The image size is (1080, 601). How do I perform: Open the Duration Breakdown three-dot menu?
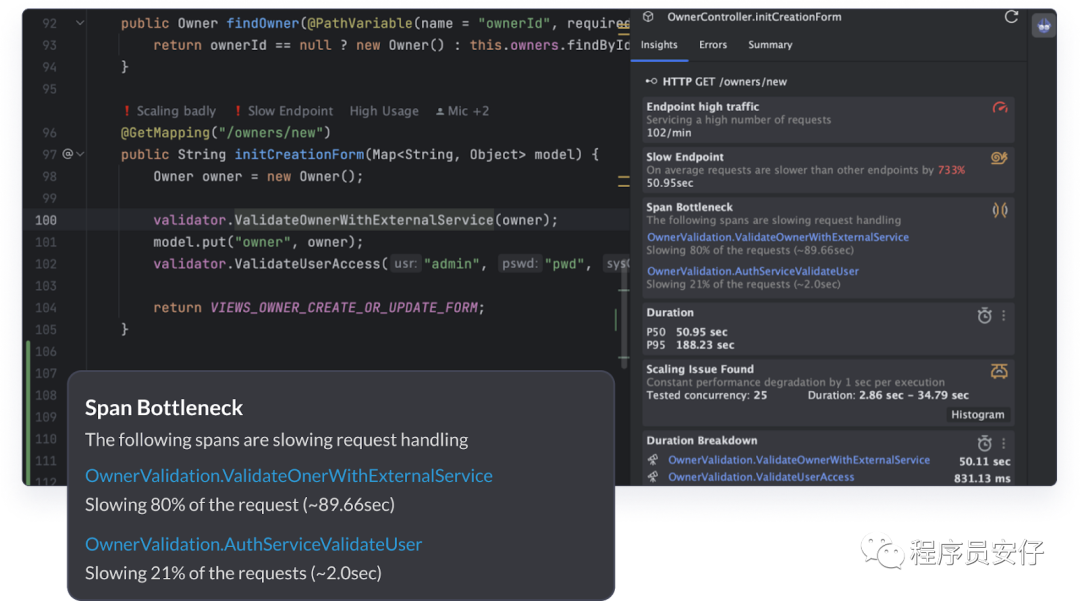(1004, 443)
